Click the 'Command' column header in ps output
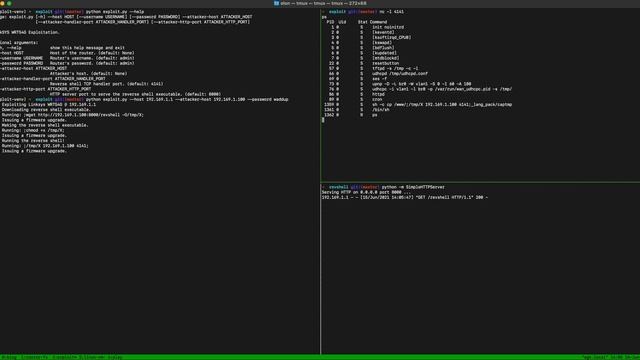Image resolution: width=640 pixels, height=360 pixels. click(x=378, y=22)
